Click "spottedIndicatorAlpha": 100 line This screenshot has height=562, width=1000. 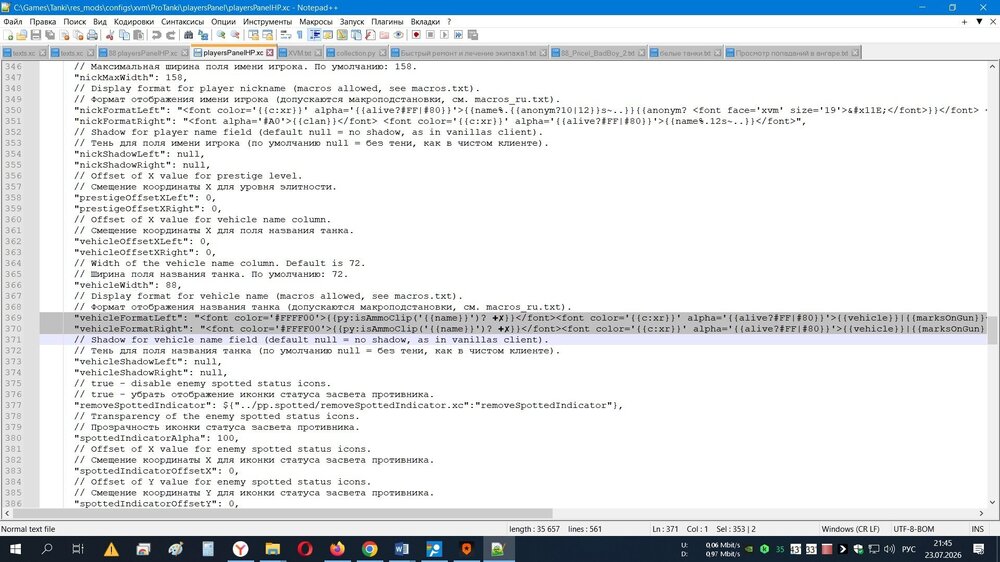[x=156, y=438]
